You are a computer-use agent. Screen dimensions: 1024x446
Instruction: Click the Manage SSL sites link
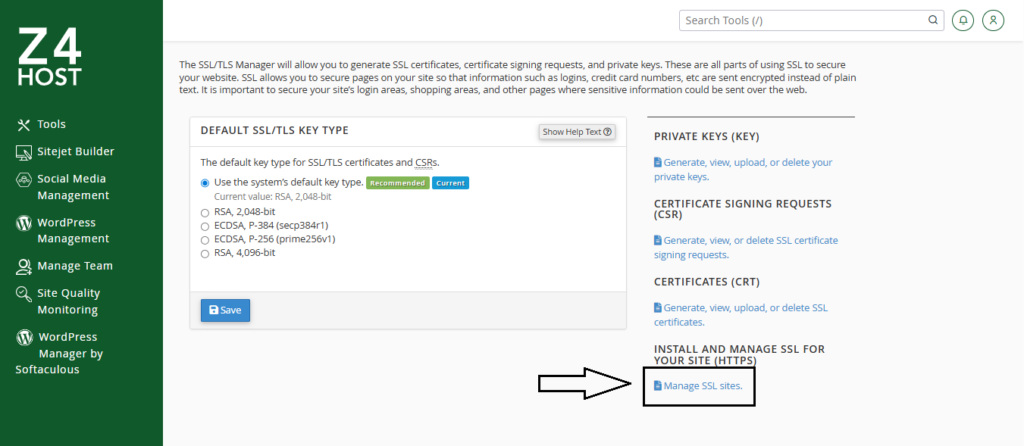(x=703, y=386)
